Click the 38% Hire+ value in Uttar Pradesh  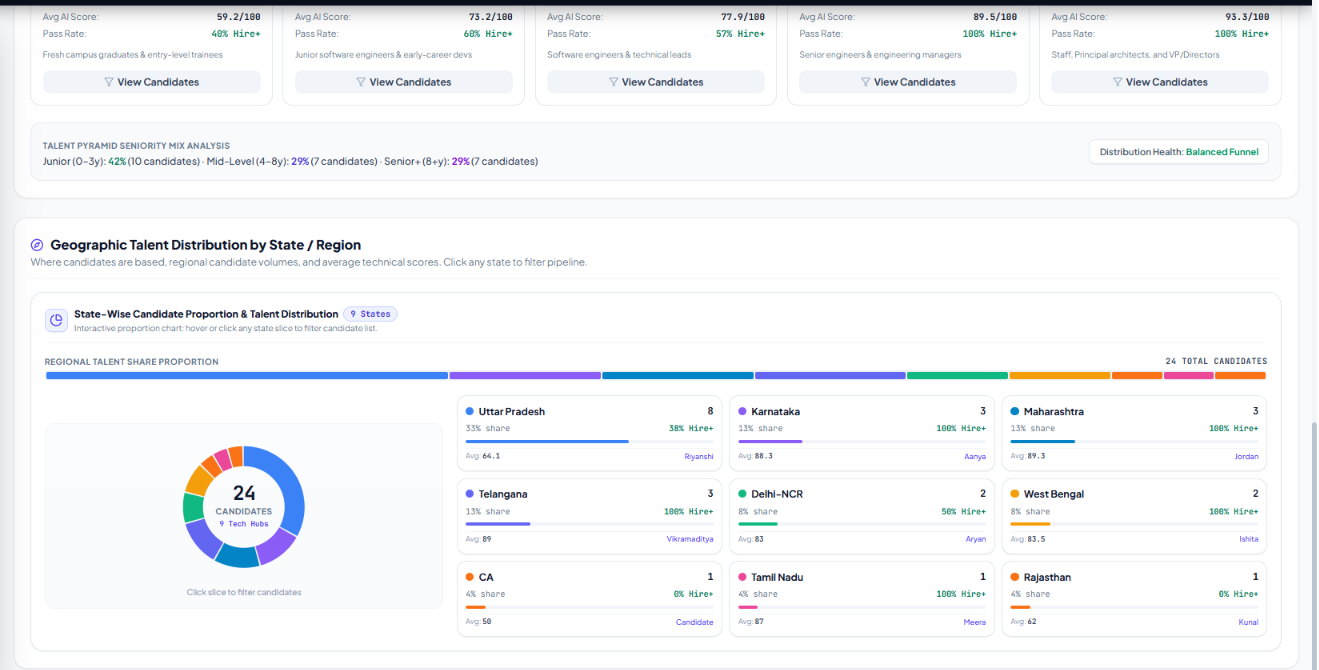point(691,428)
